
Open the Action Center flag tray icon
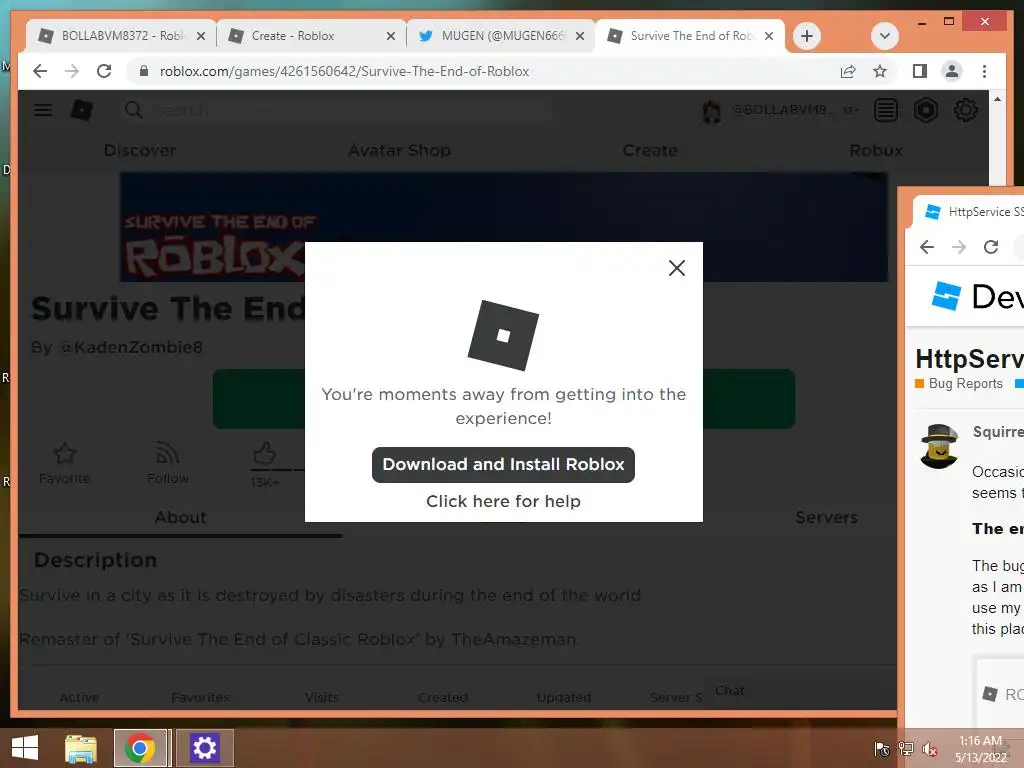coord(882,749)
